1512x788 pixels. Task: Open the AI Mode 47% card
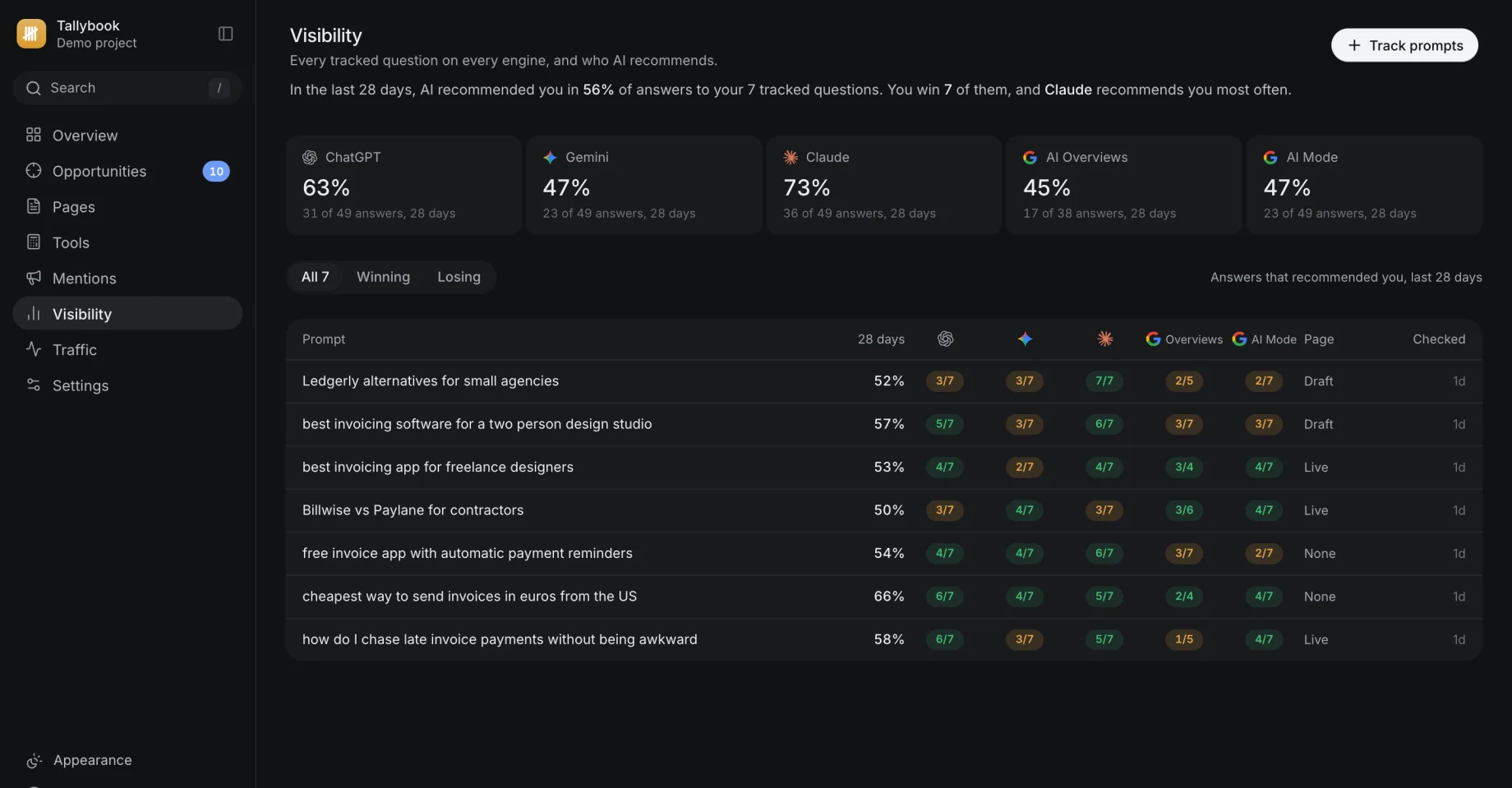click(1364, 186)
